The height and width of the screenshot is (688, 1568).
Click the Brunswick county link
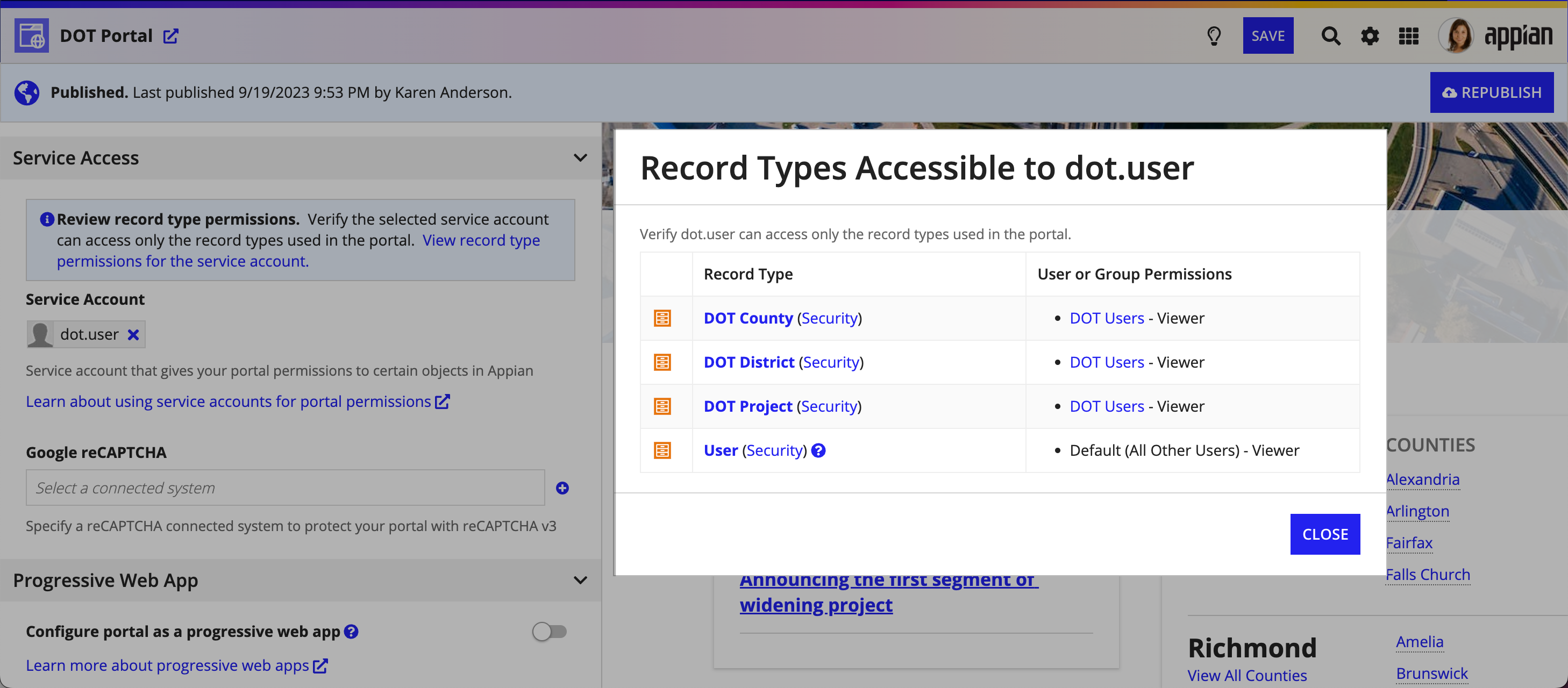1431,673
